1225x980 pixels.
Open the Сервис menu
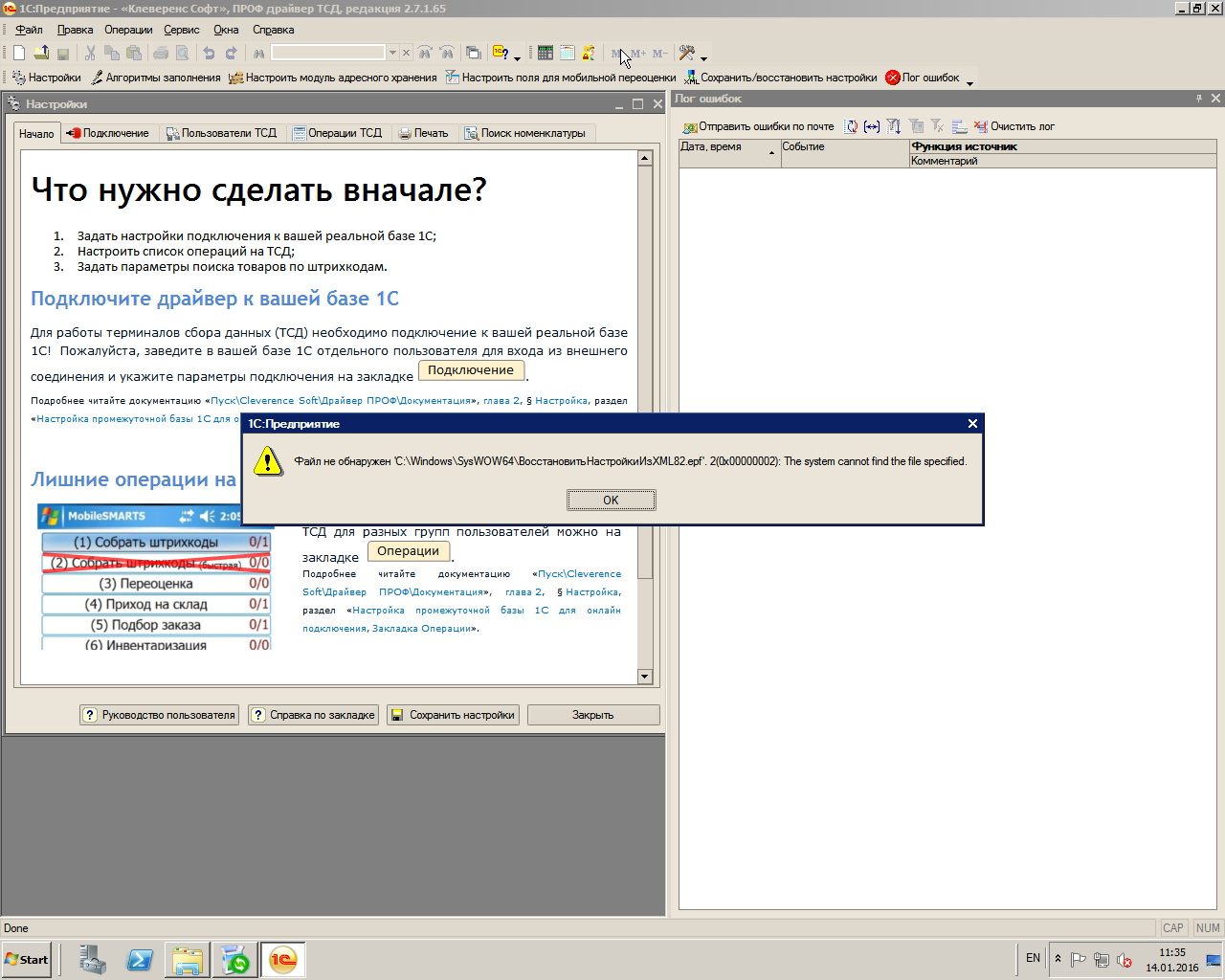pos(182,30)
